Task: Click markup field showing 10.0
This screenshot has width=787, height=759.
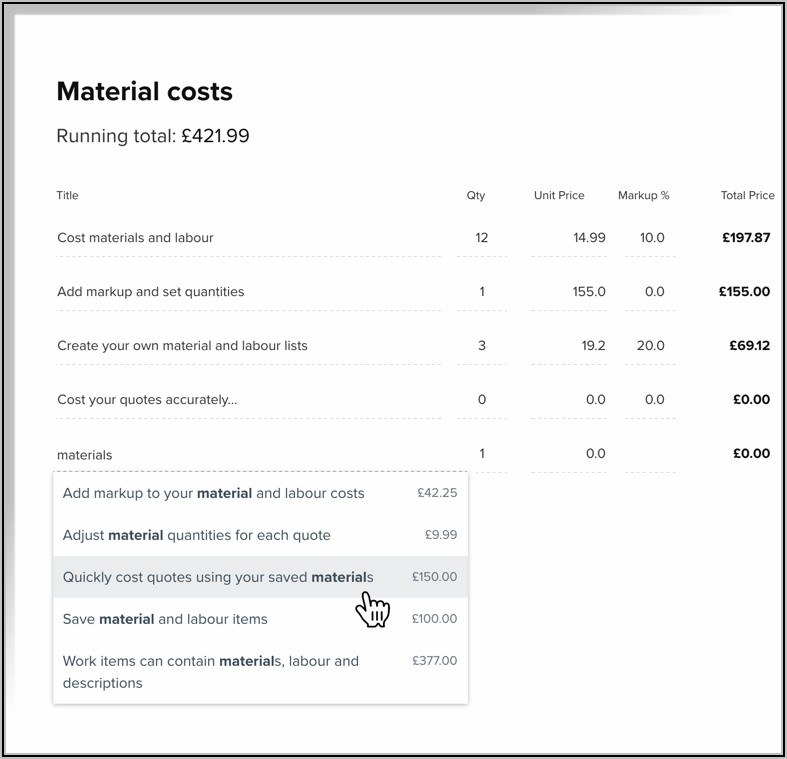Action: coord(650,238)
